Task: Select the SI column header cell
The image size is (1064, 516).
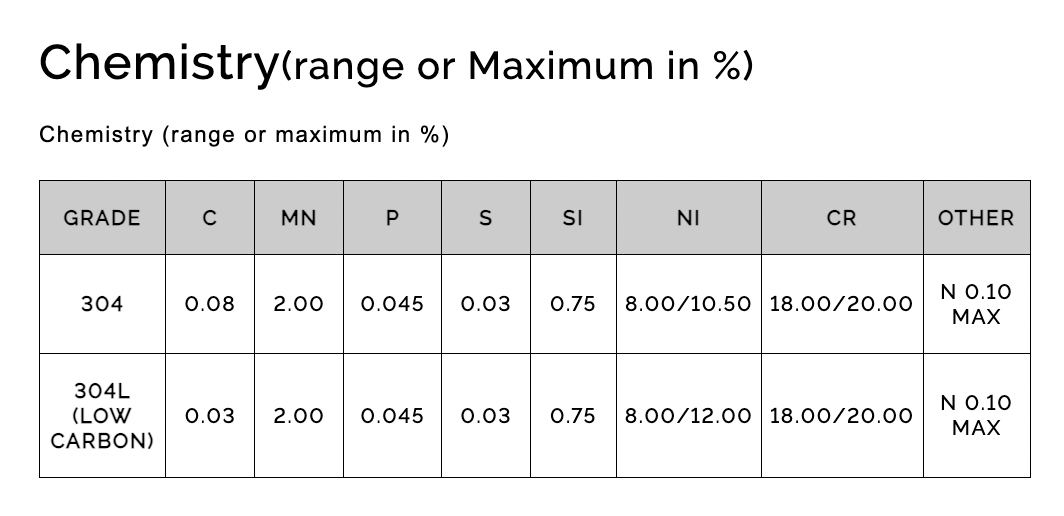Action: click(x=572, y=218)
